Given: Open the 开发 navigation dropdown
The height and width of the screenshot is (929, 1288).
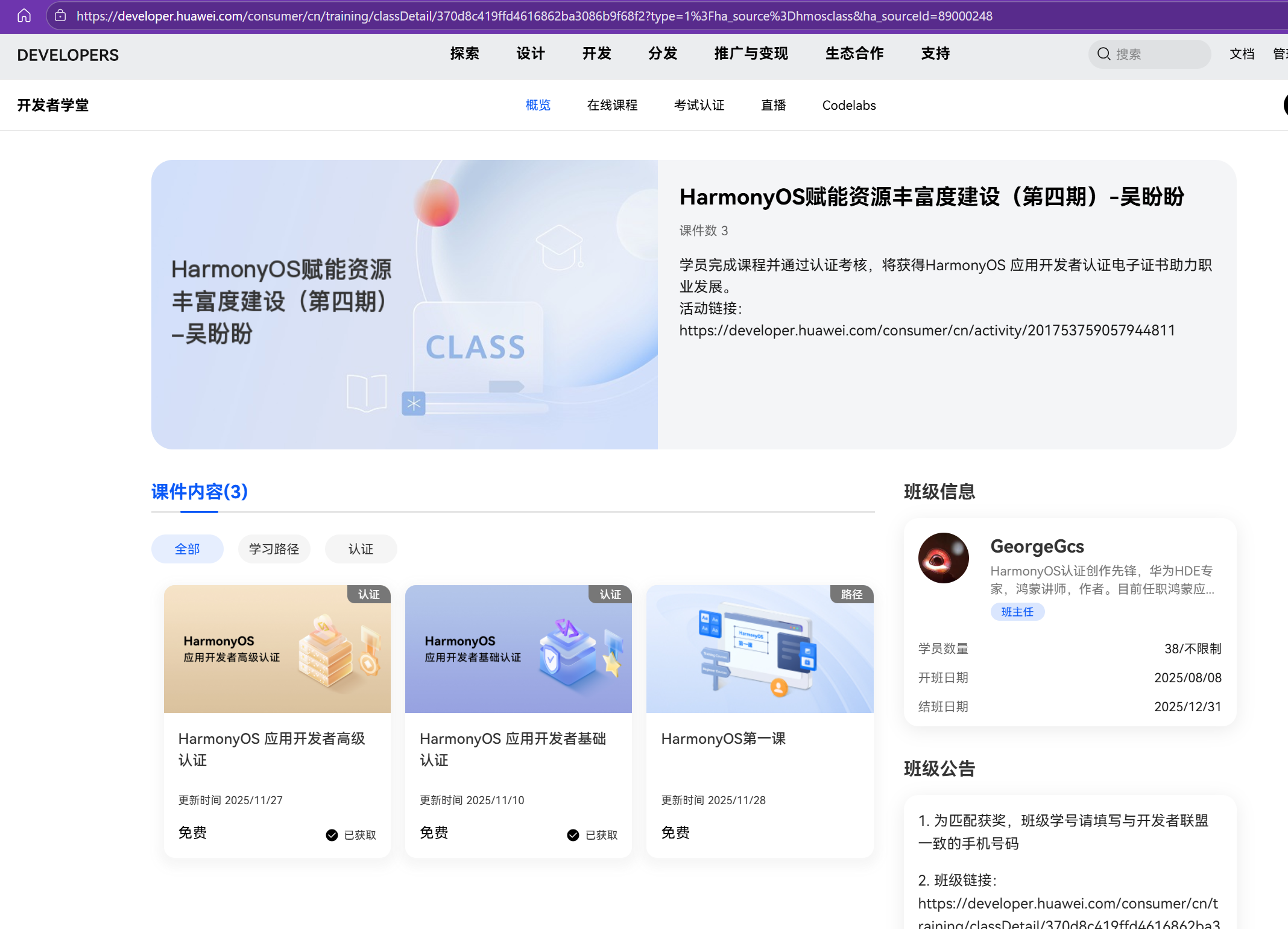Looking at the screenshot, I should (596, 54).
